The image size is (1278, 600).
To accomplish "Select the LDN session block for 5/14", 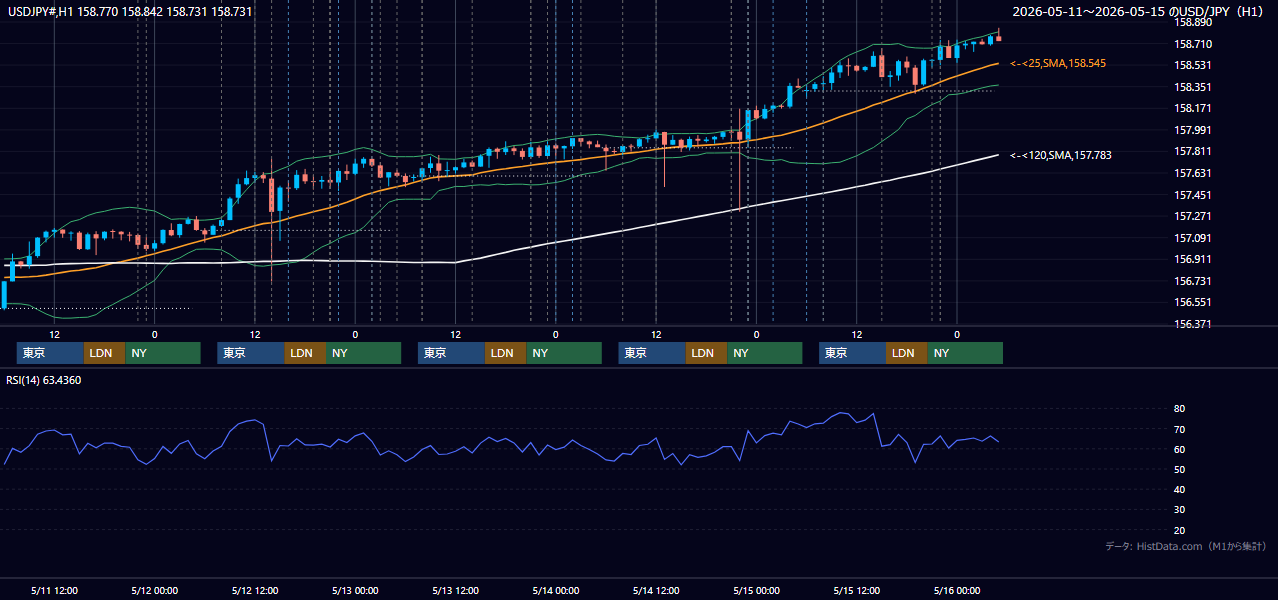I will point(706,353).
